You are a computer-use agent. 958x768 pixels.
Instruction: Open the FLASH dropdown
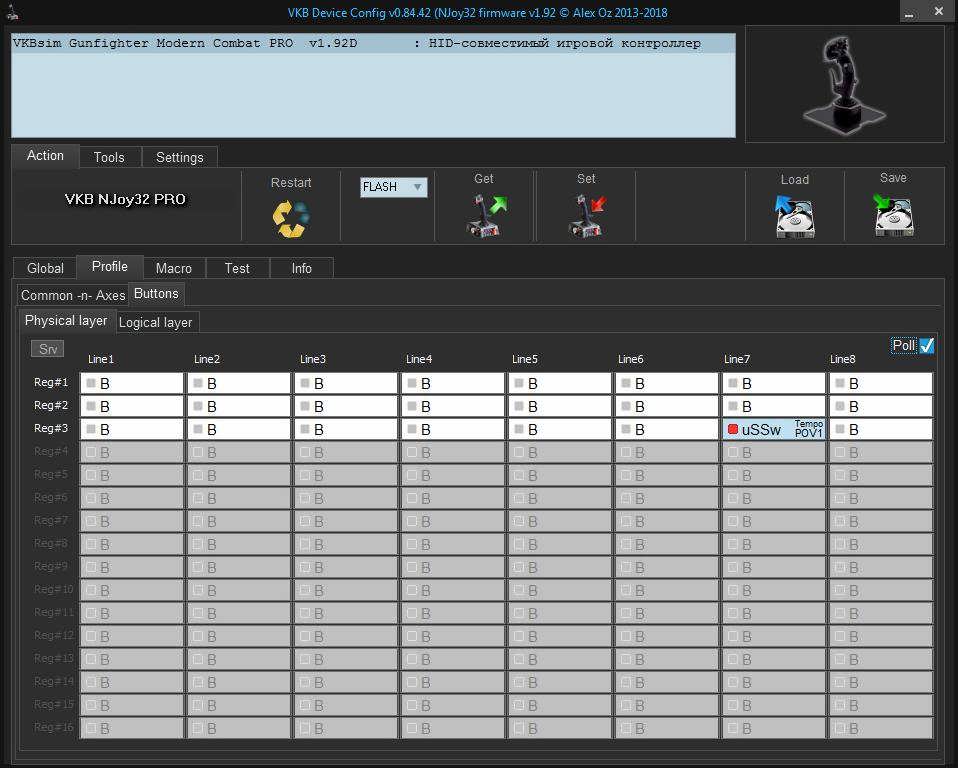click(x=393, y=187)
